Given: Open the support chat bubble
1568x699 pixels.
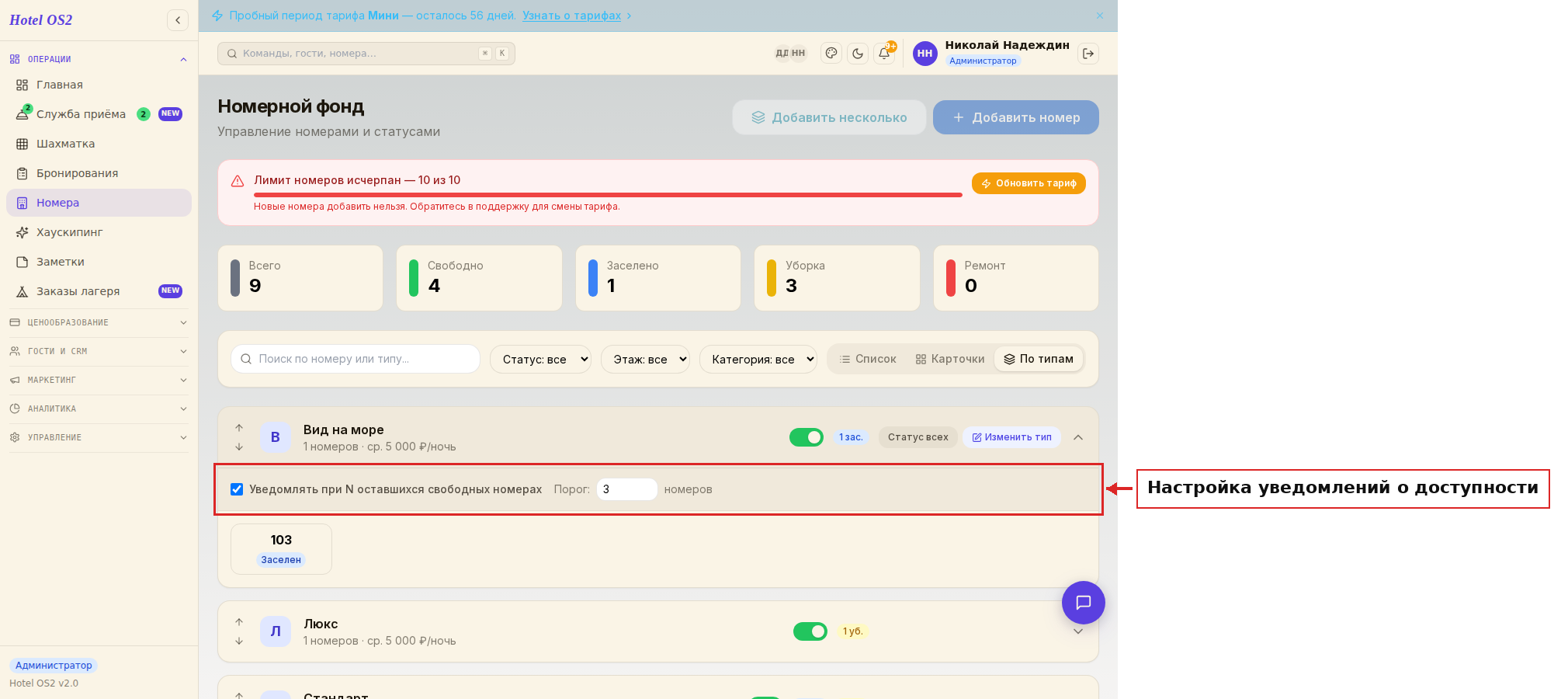Looking at the screenshot, I should click(1084, 603).
